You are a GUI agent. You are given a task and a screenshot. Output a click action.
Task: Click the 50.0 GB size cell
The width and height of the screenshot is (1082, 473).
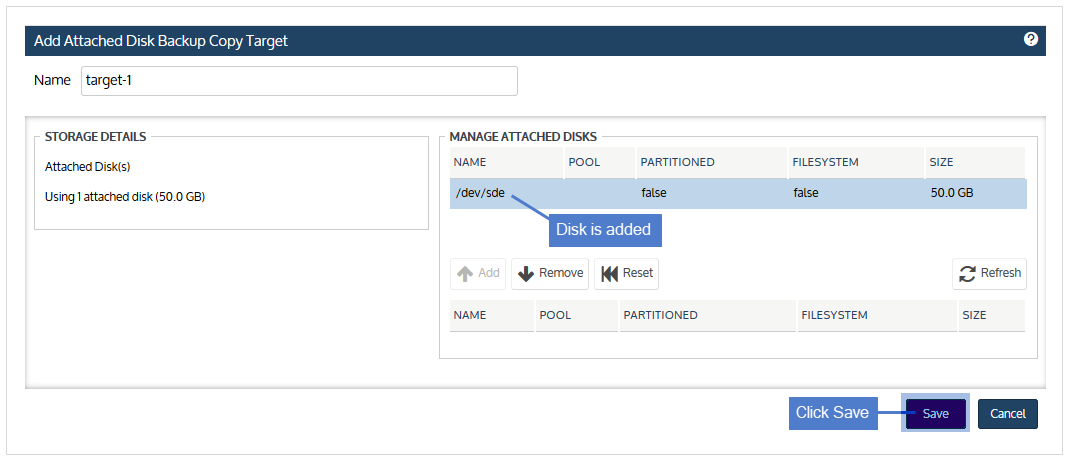pyautogui.click(x=952, y=193)
